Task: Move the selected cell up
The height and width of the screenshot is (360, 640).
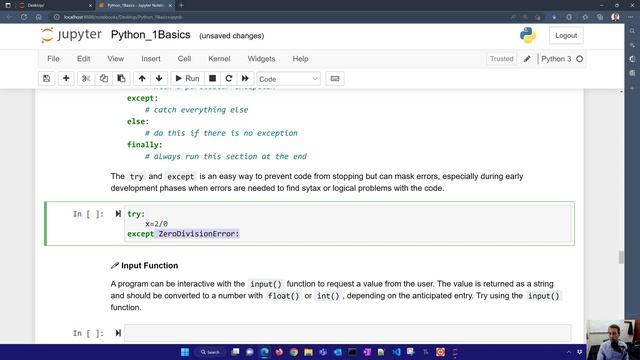Action: click(142, 78)
